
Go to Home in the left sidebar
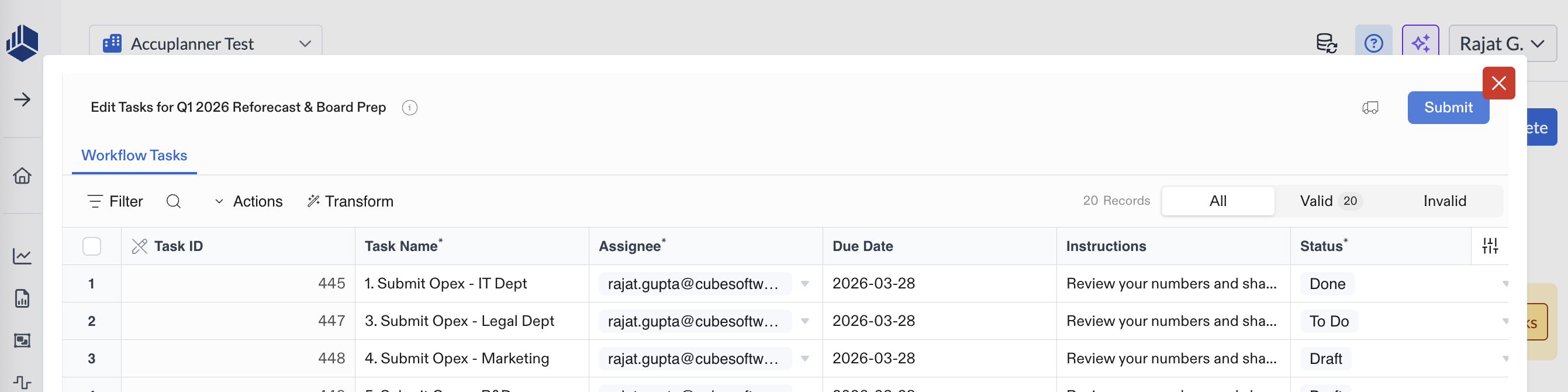click(x=23, y=176)
